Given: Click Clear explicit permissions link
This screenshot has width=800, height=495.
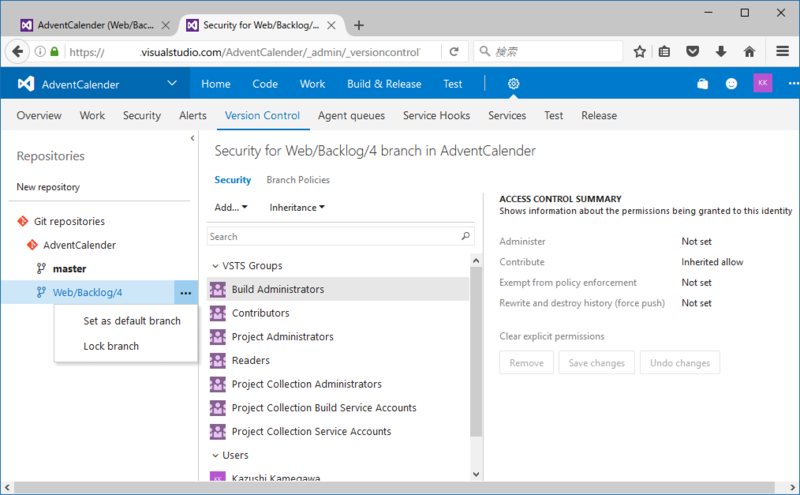Looking at the screenshot, I should tap(552, 336).
